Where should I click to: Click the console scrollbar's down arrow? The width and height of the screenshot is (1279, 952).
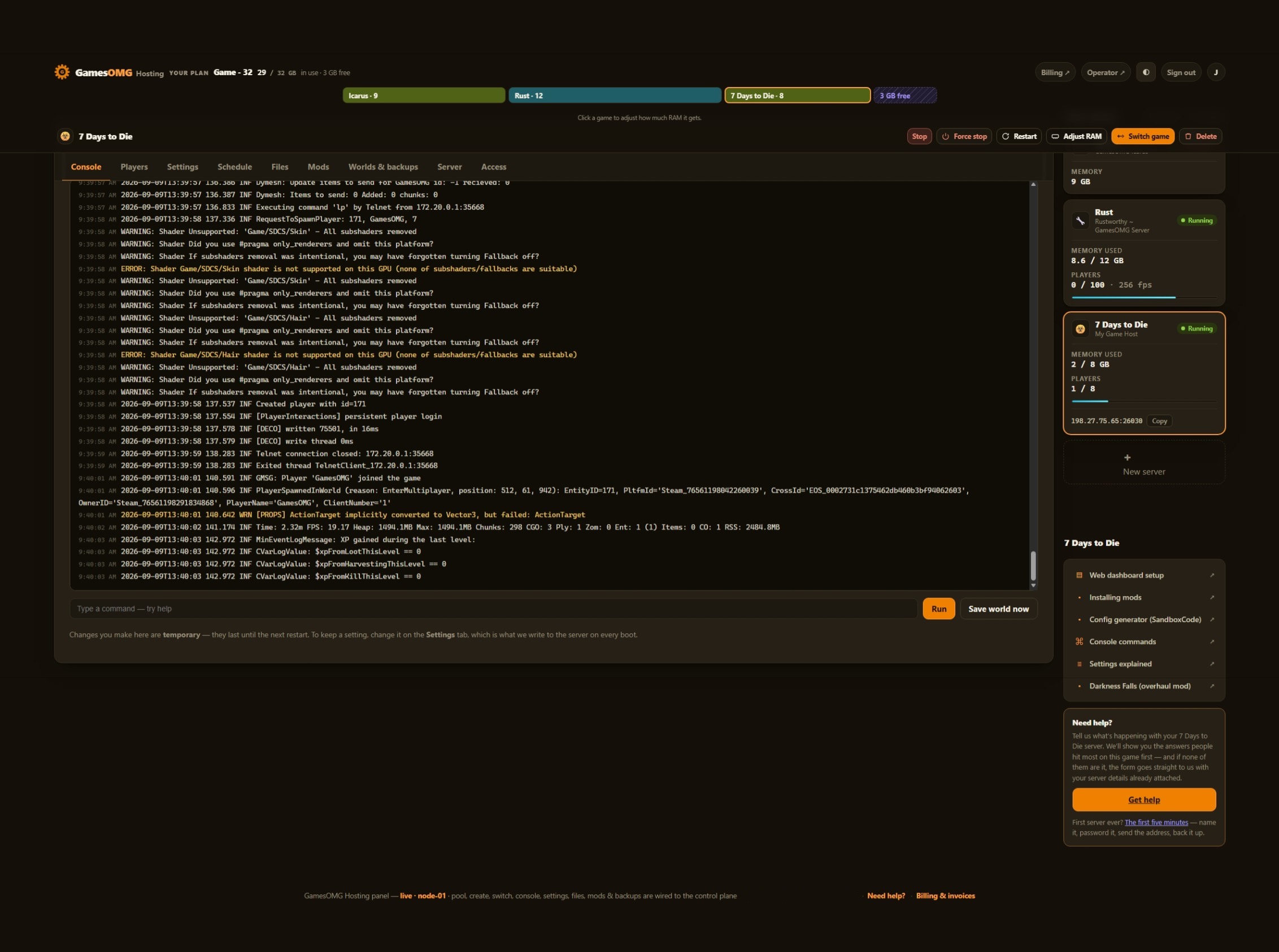(1033, 585)
